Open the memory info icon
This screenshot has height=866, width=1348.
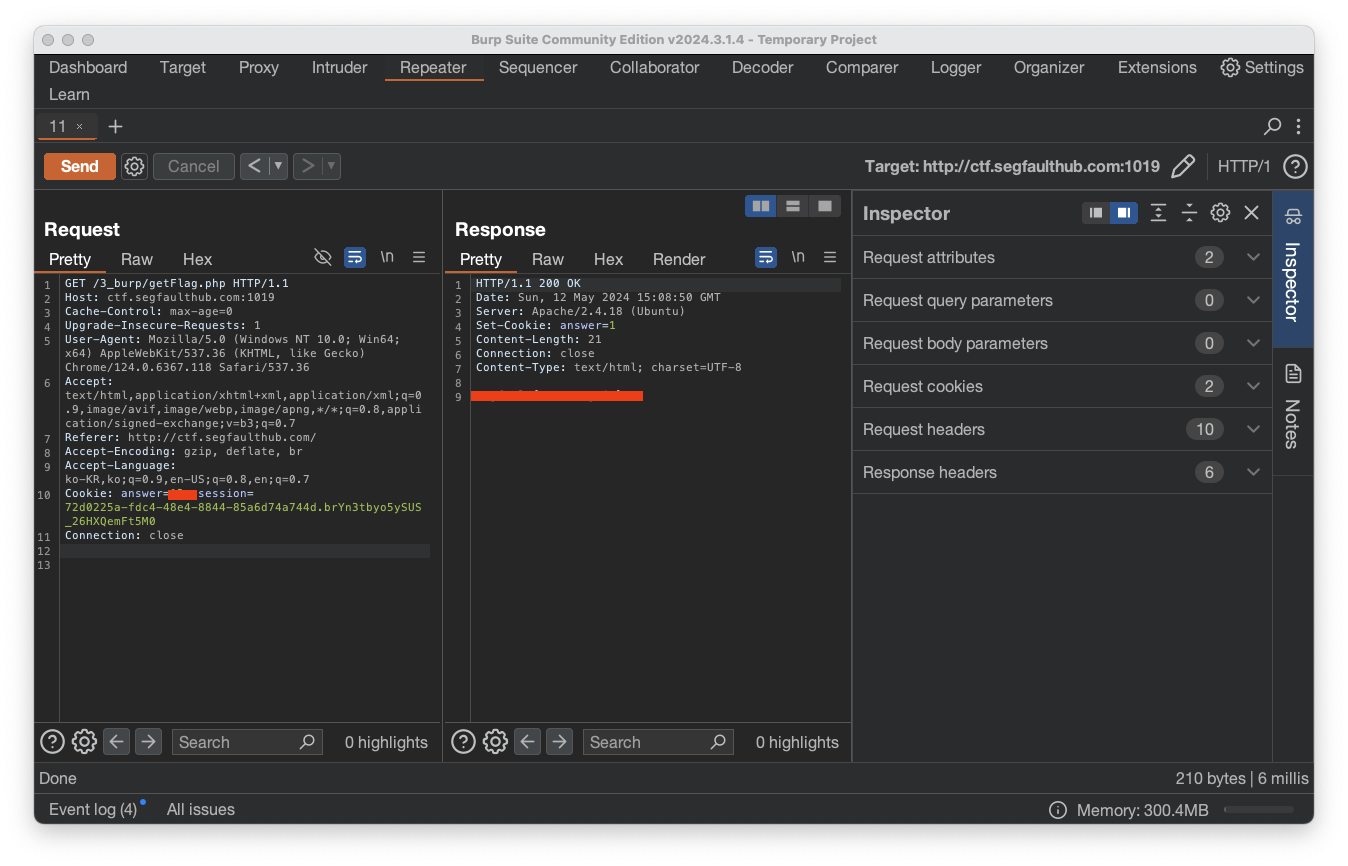tap(1057, 810)
